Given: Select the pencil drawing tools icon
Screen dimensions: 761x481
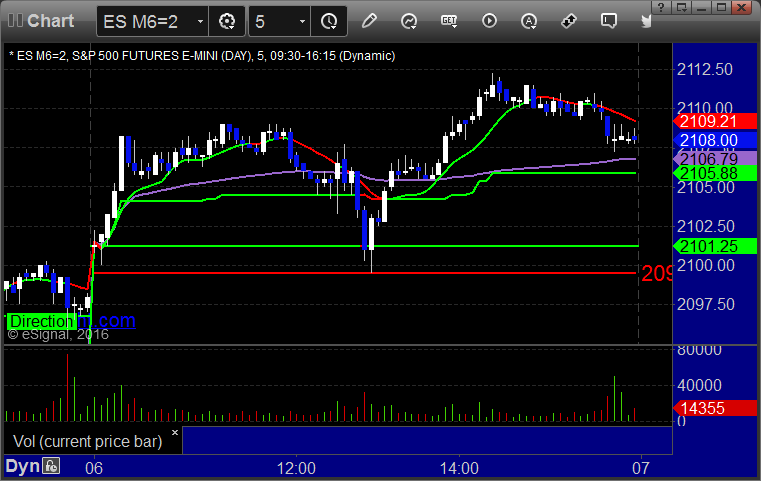Looking at the screenshot, I should click(369, 21).
